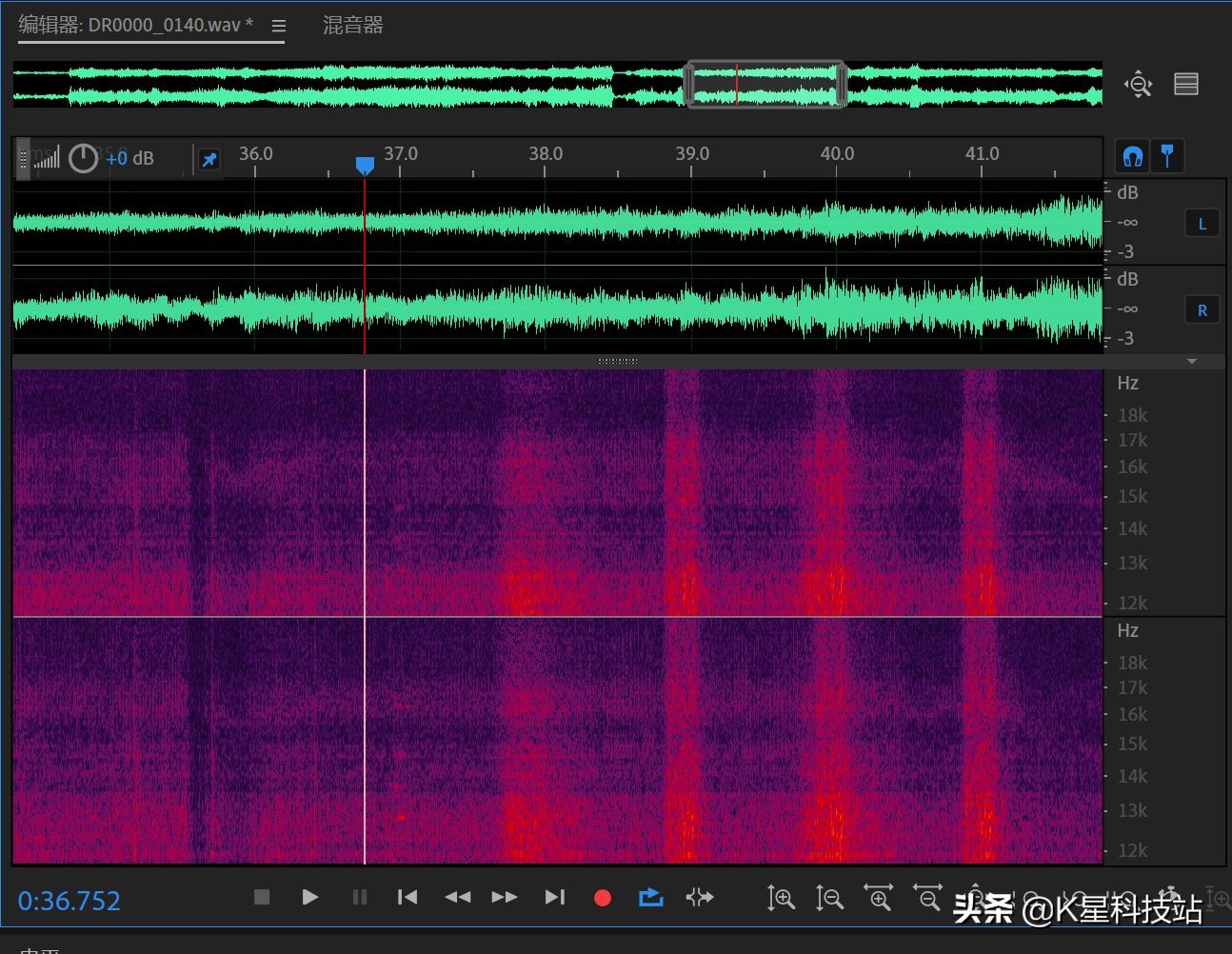This screenshot has width=1232, height=954.
Task: Switch to the 混音器 tab
Action: coord(352,26)
